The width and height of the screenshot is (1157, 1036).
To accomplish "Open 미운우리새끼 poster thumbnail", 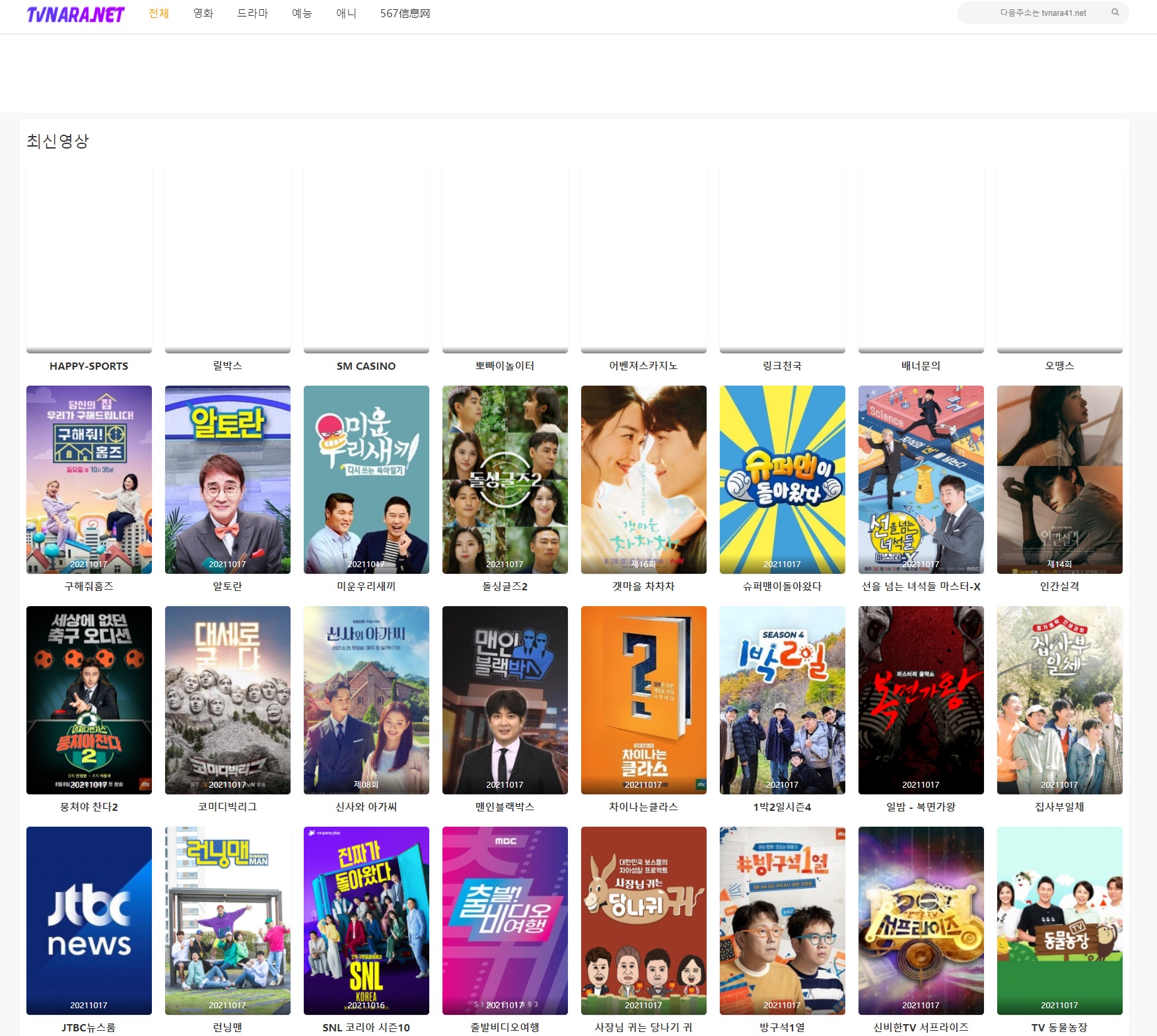I will (x=367, y=479).
